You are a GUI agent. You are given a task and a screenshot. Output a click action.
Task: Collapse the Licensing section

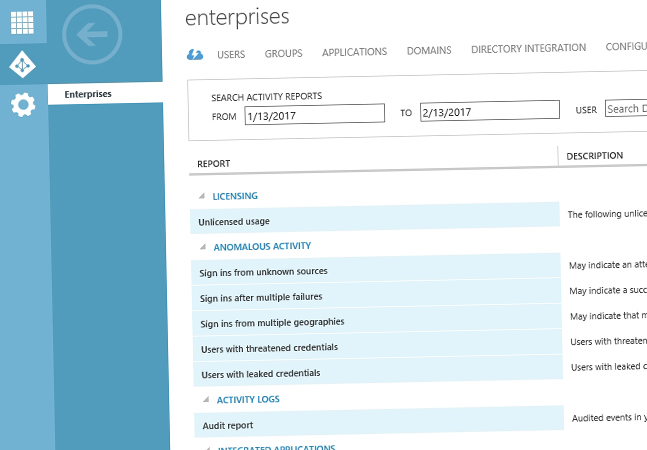click(203, 196)
